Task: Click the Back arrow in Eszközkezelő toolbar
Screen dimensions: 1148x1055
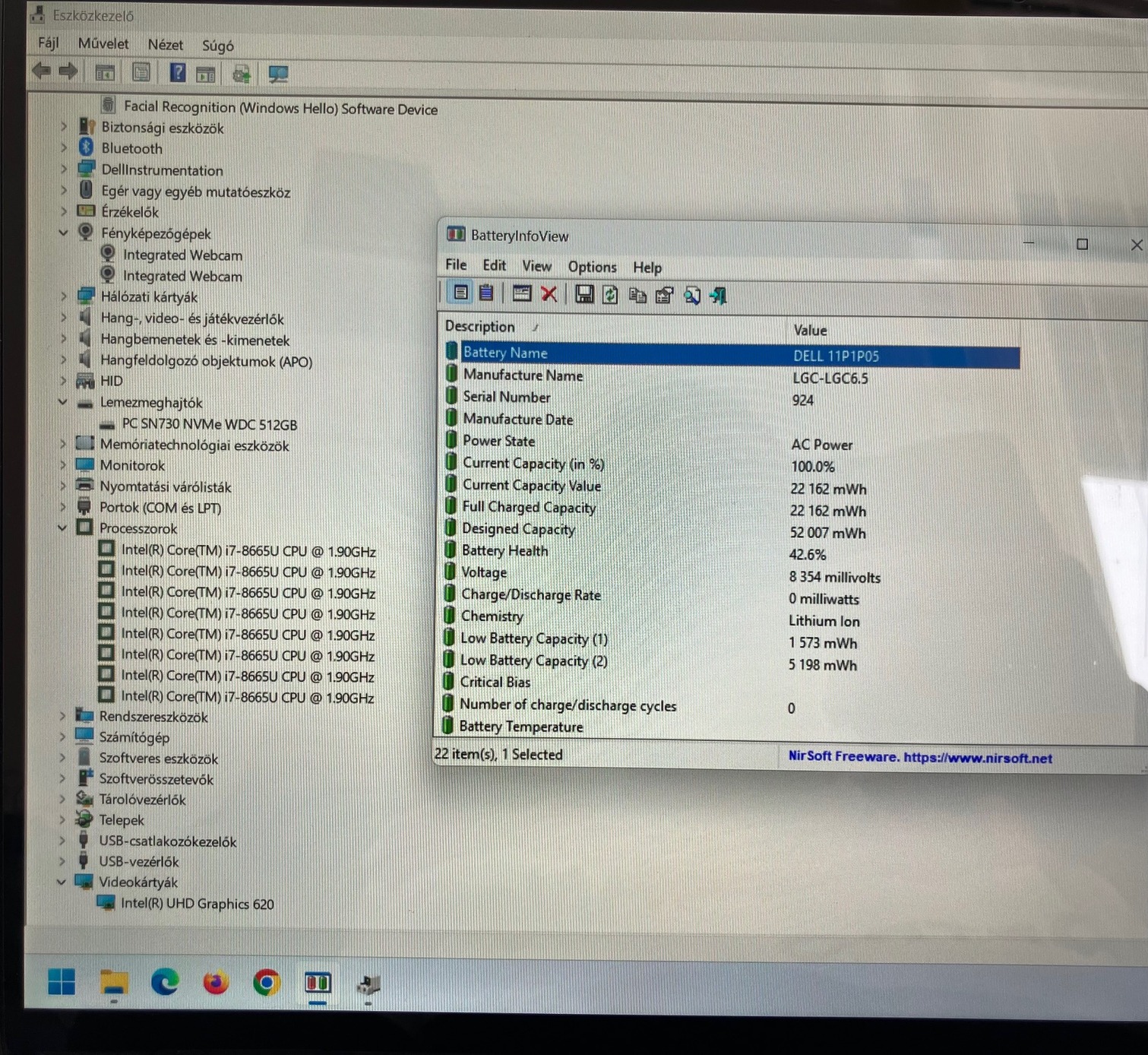Action: (41, 71)
